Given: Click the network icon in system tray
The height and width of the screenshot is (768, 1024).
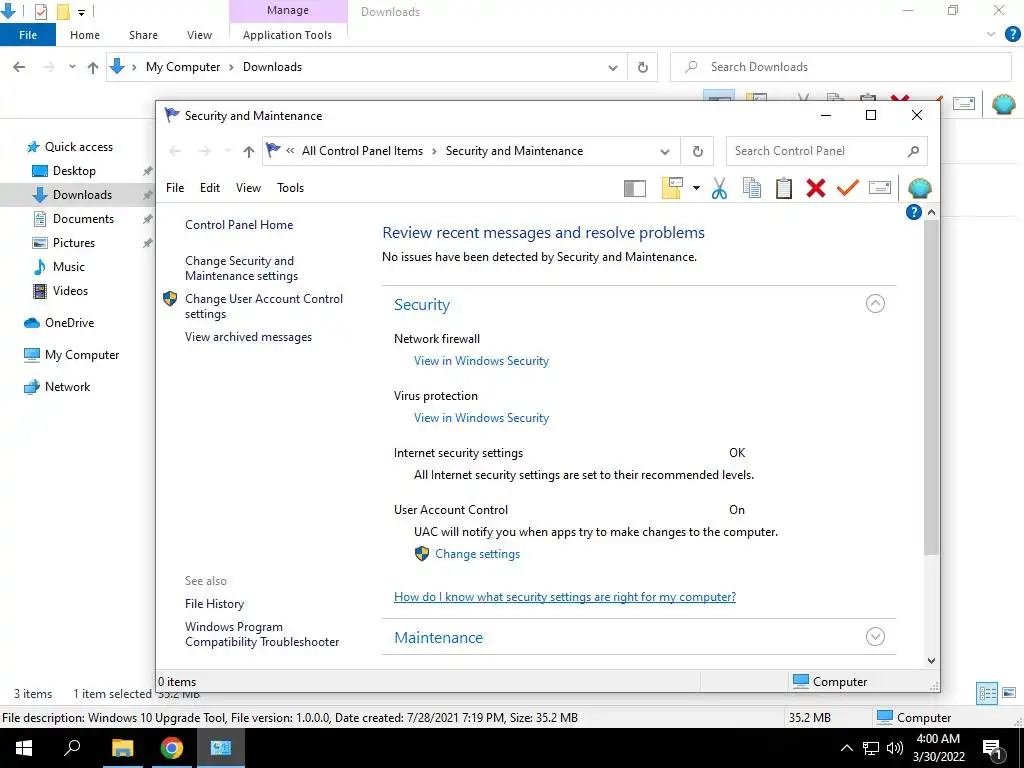Looking at the screenshot, I should 871,748.
